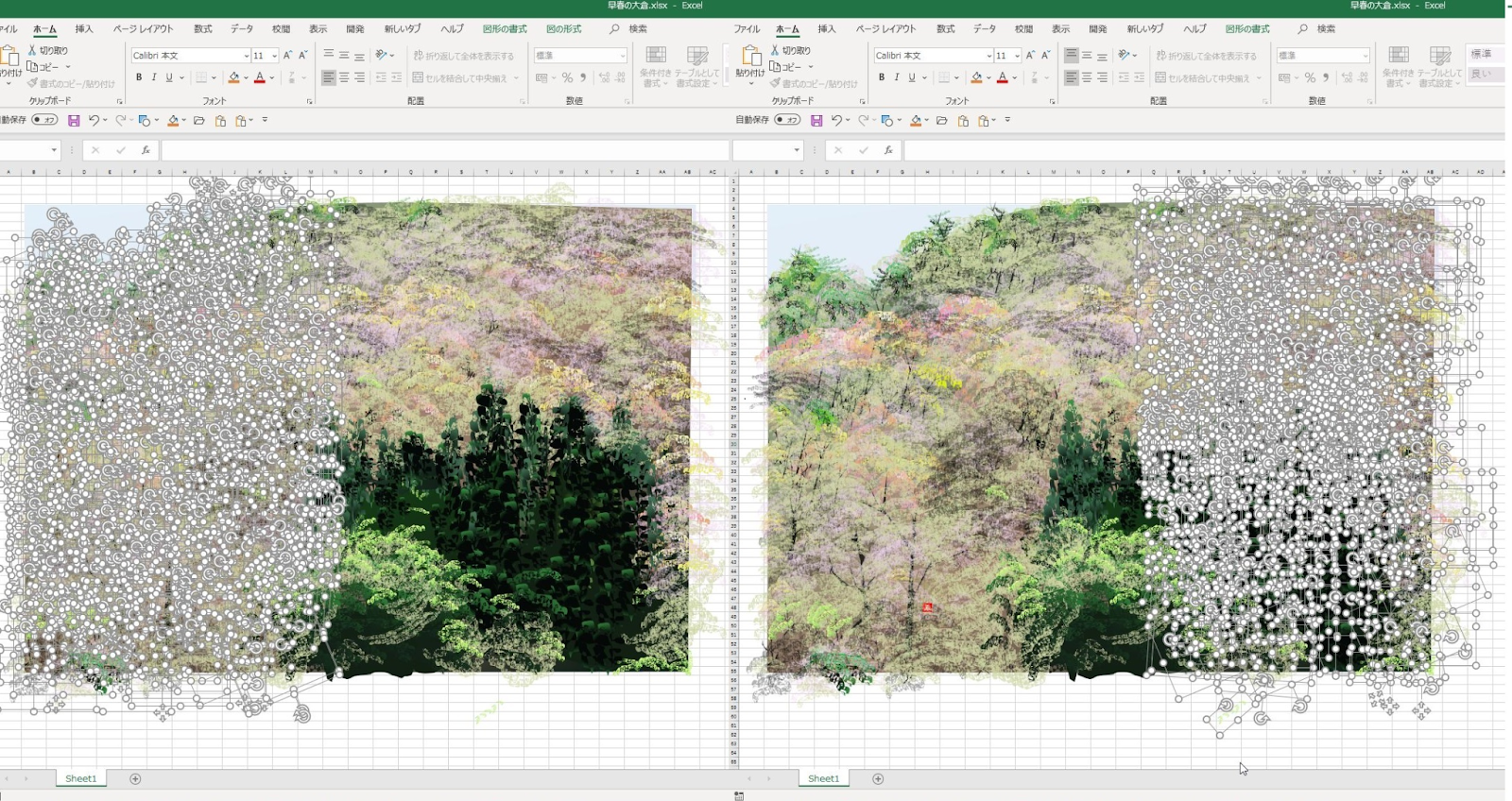Open the 図形の書式 tab in the right window
The width and height of the screenshot is (1512, 801).
[1247, 29]
